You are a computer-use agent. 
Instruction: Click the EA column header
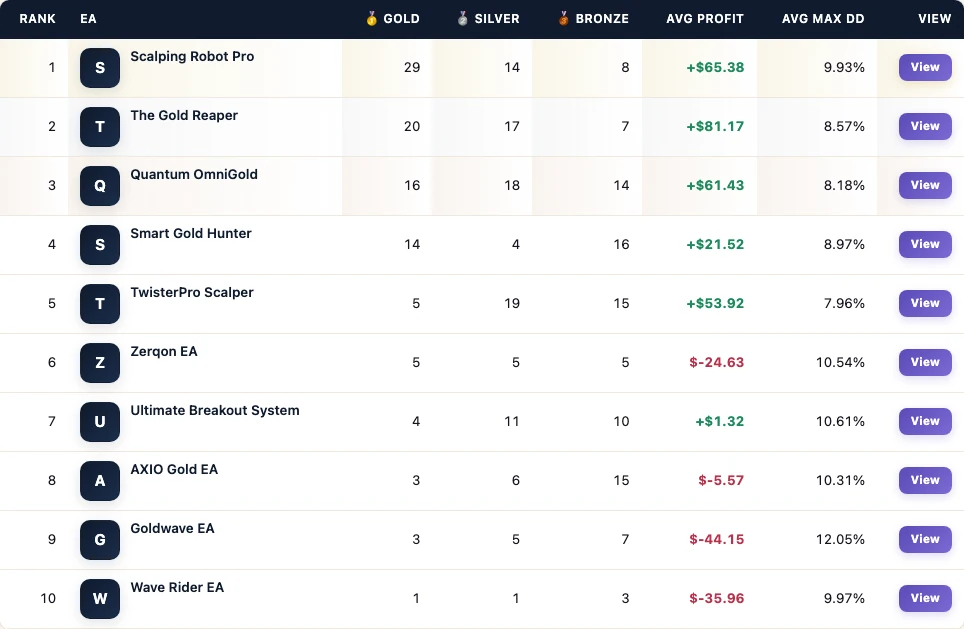[88, 18]
